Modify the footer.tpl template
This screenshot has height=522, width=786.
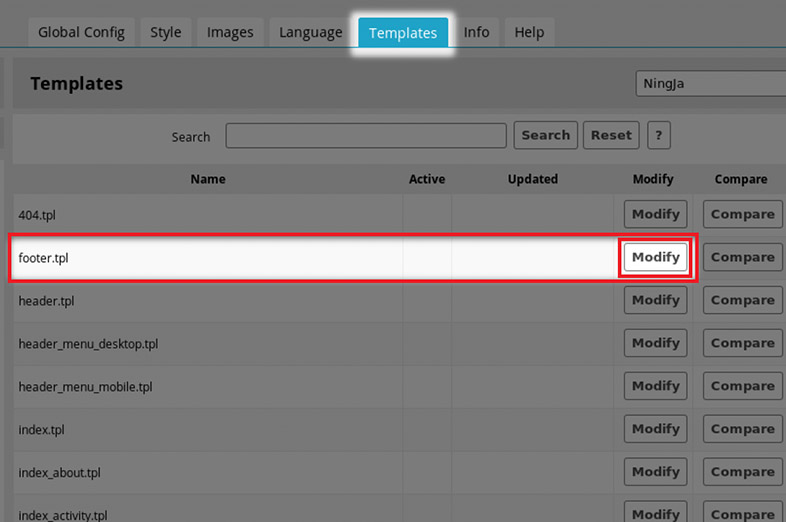pyautogui.click(x=656, y=257)
